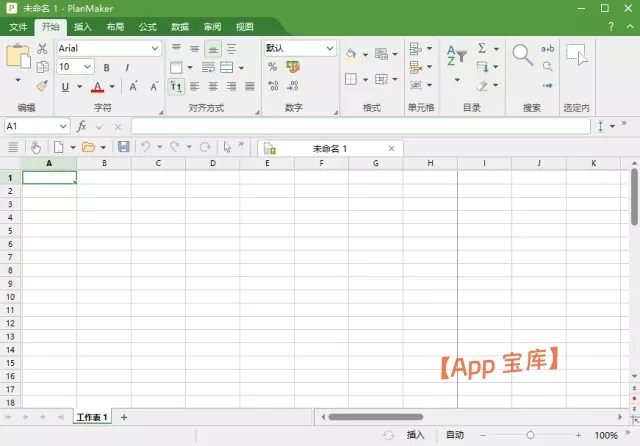Click the percent number format icon
The height and width of the screenshot is (446, 640).
[x=272, y=67]
